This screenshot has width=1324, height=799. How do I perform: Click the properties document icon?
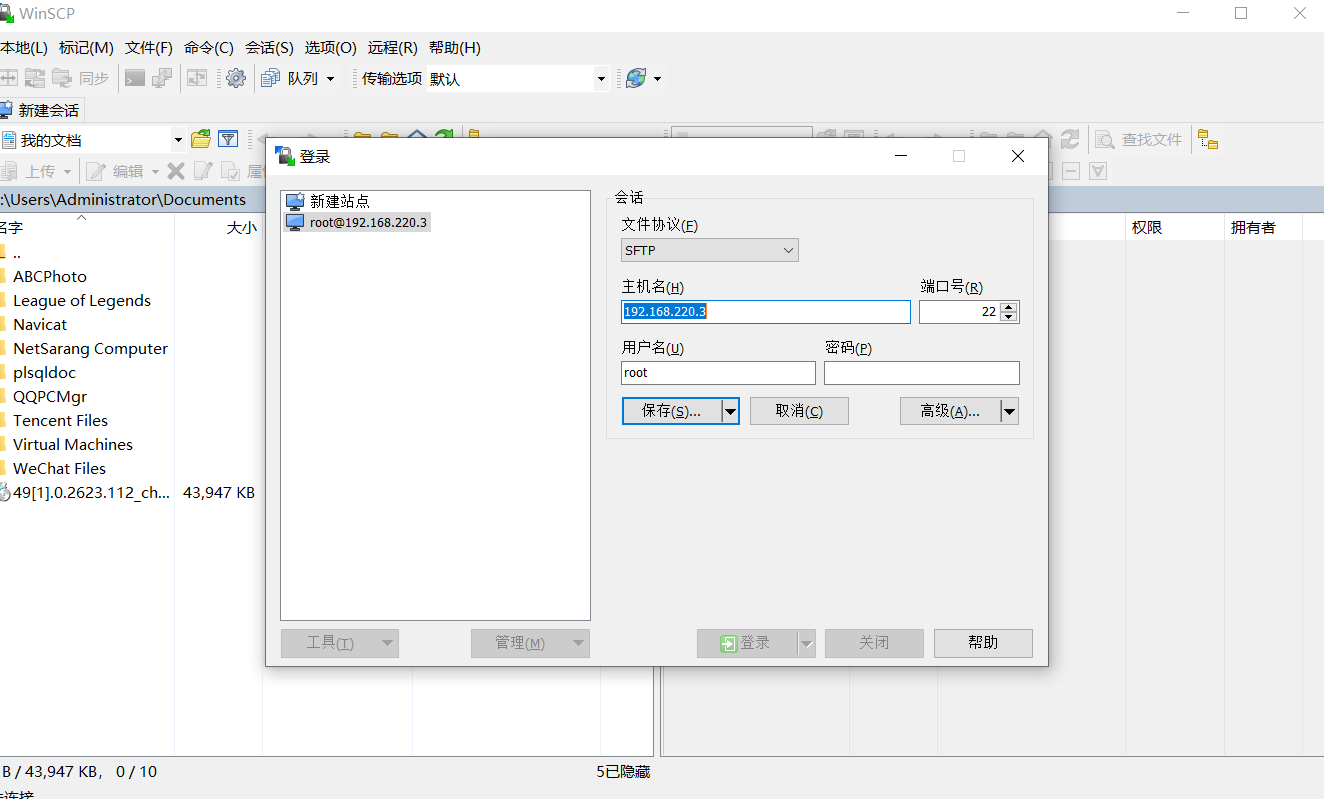(230, 171)
